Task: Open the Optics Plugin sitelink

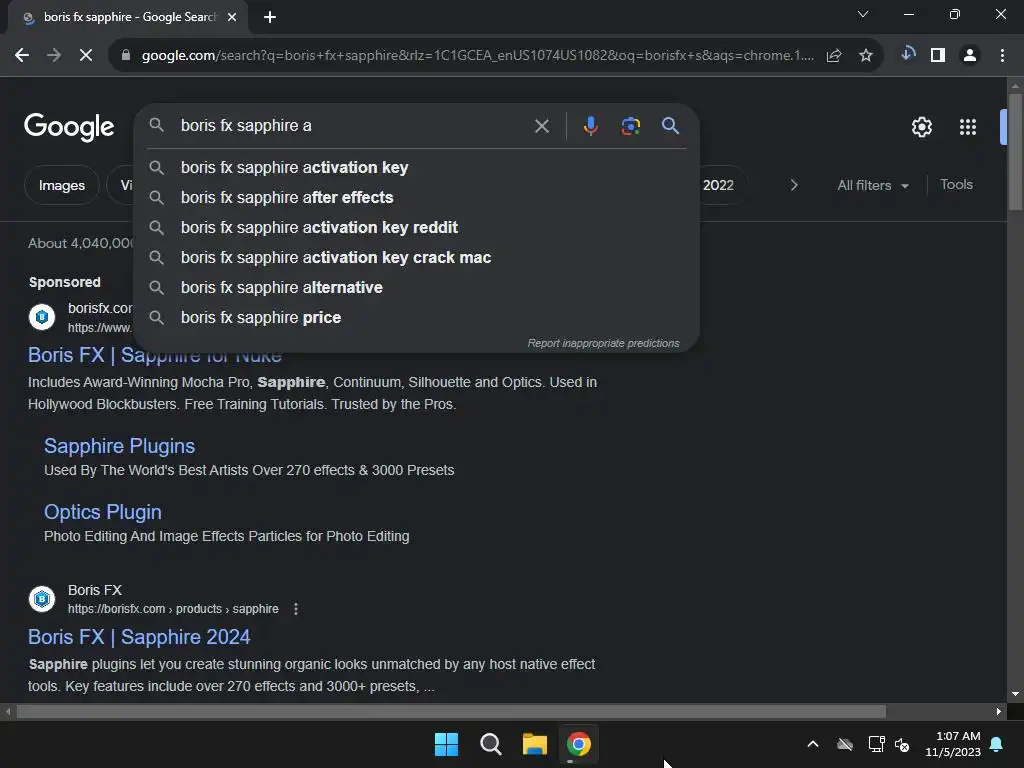Action: [103, 512]
